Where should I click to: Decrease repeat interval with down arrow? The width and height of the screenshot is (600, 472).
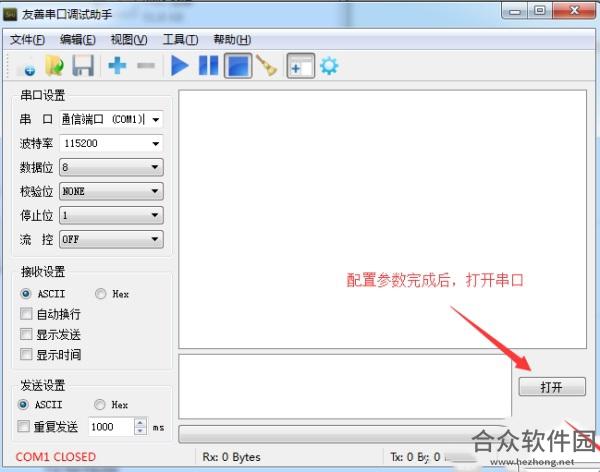(140, 431)
